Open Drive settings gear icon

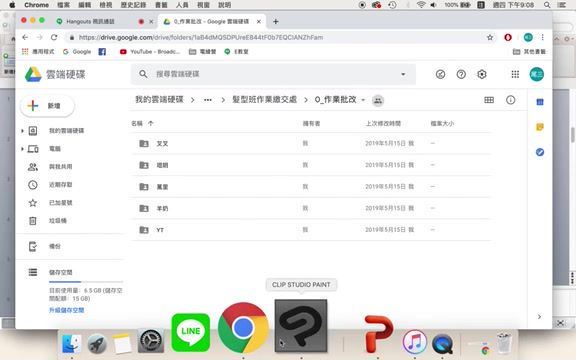[x=482, y=75]
